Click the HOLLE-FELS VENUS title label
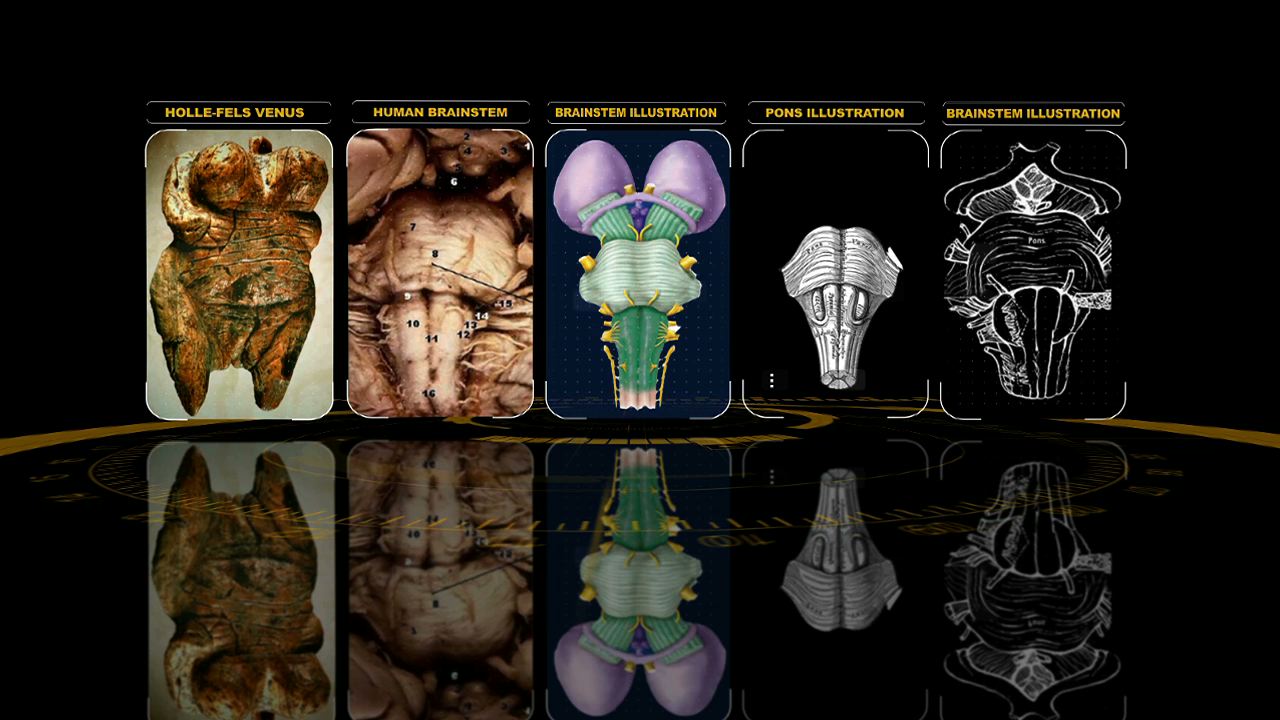The height and width of the screenshot is (720, 1280). [x=235, y=113]
